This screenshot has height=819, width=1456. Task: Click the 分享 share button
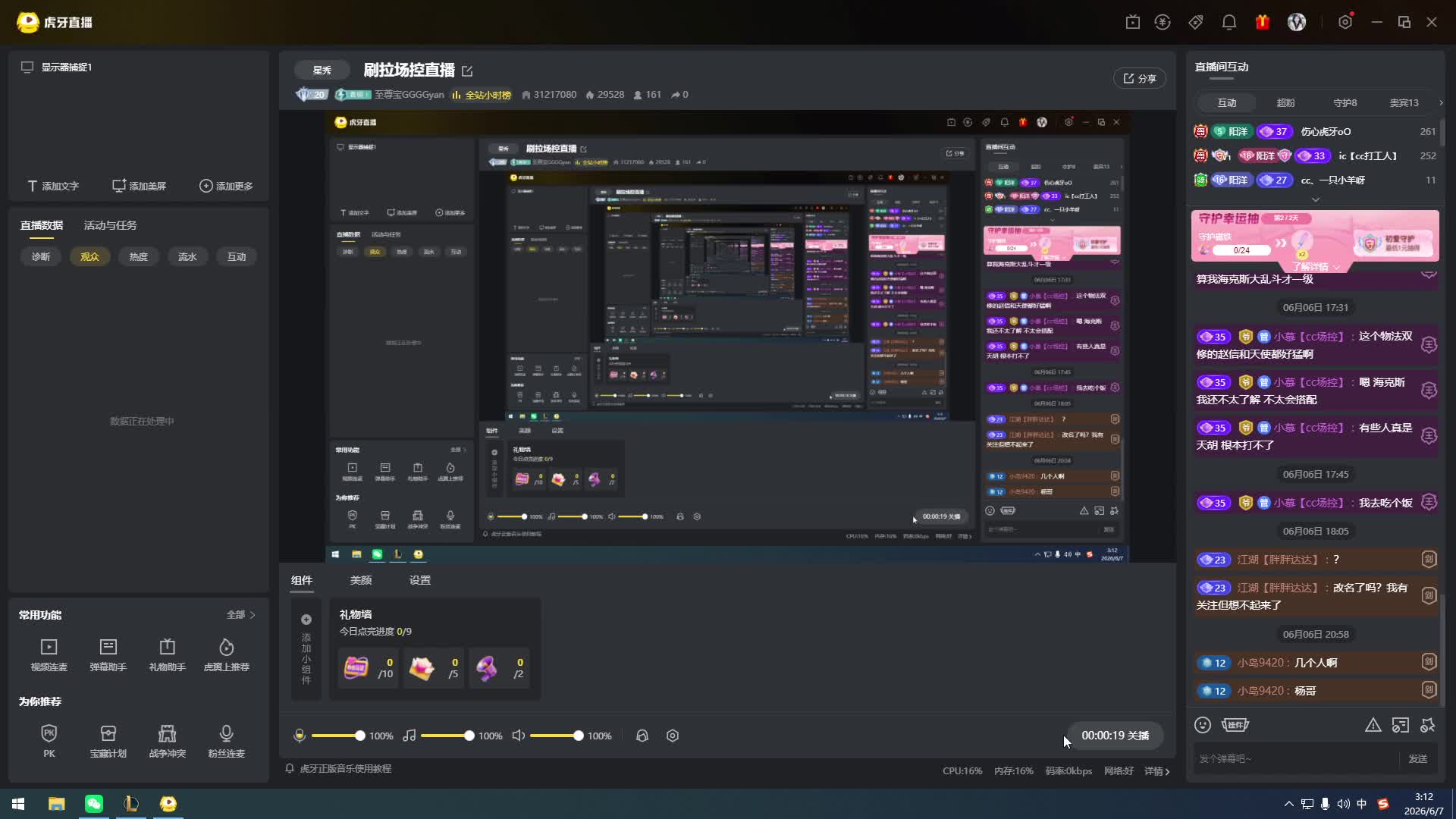[x=1140, y=78]
